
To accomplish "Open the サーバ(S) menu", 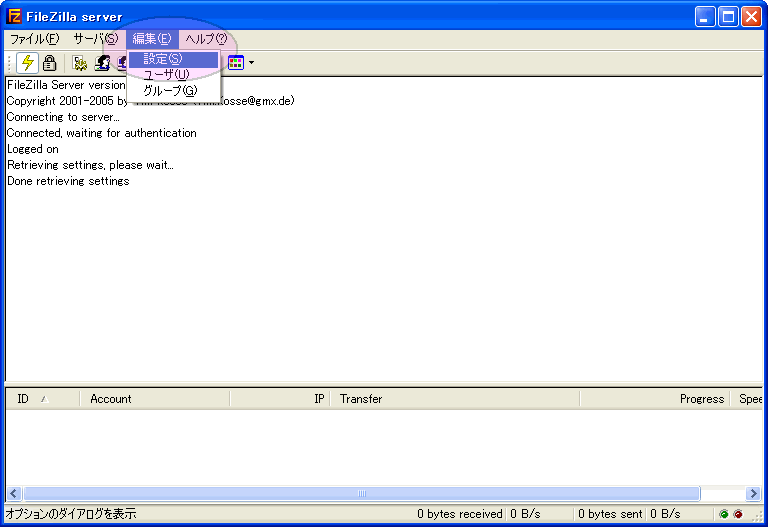I will pyautogui.click(x=95, y=39).
